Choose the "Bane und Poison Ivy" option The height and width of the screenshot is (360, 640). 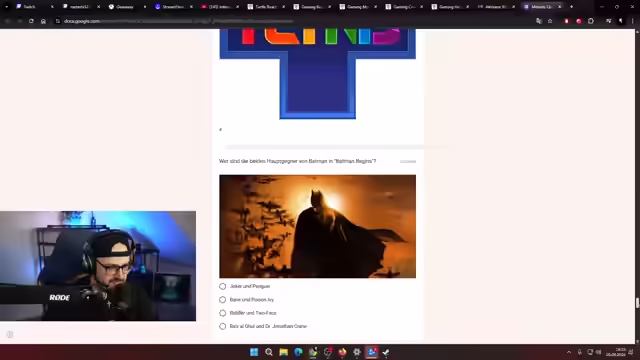coord(222,300)
